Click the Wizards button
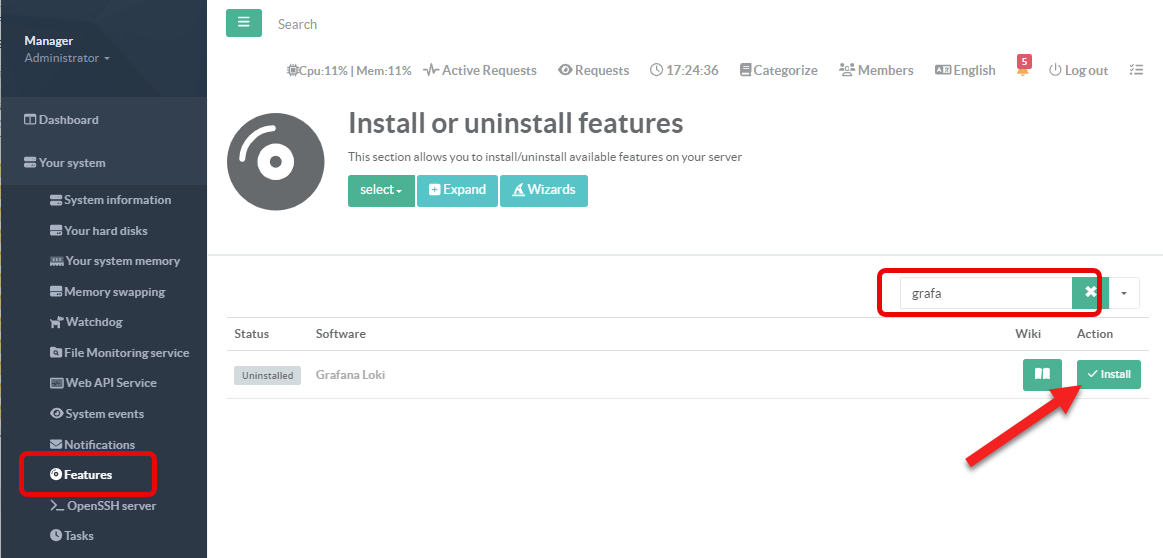The image size is (1163, 558). coord(544,190)
